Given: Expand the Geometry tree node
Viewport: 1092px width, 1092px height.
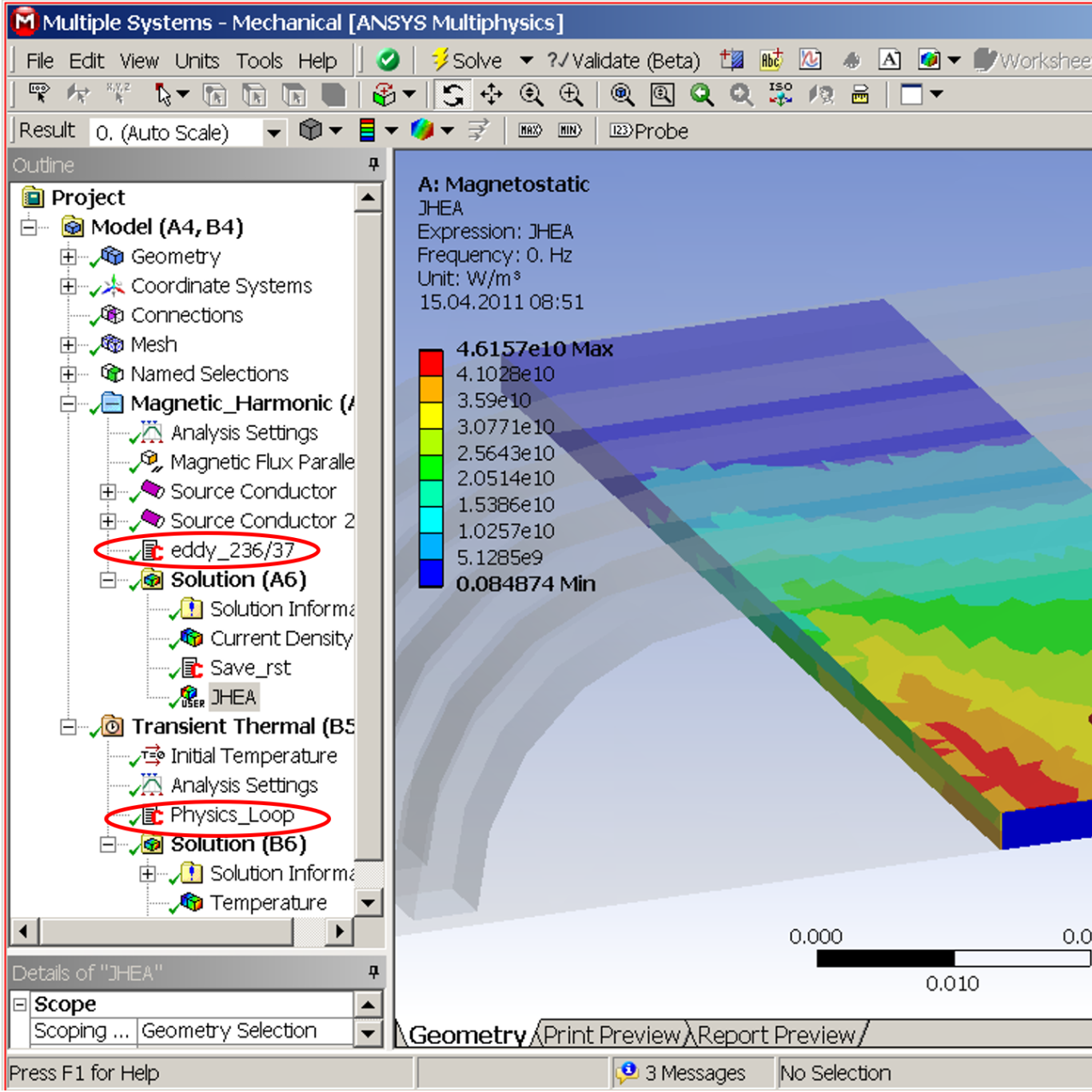Looking at the screenshot, I should pos(69,257).
